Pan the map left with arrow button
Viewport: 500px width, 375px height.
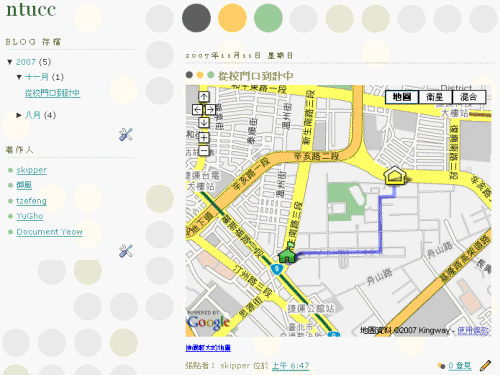[197, 110]
